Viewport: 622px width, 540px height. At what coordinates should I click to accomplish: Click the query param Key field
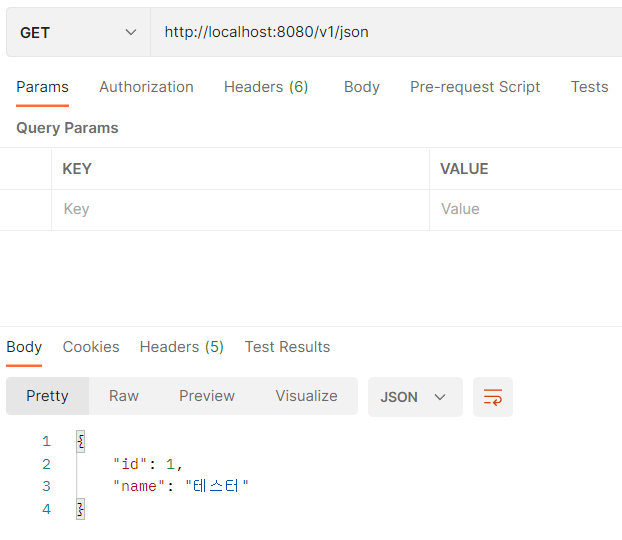point(240,209)
